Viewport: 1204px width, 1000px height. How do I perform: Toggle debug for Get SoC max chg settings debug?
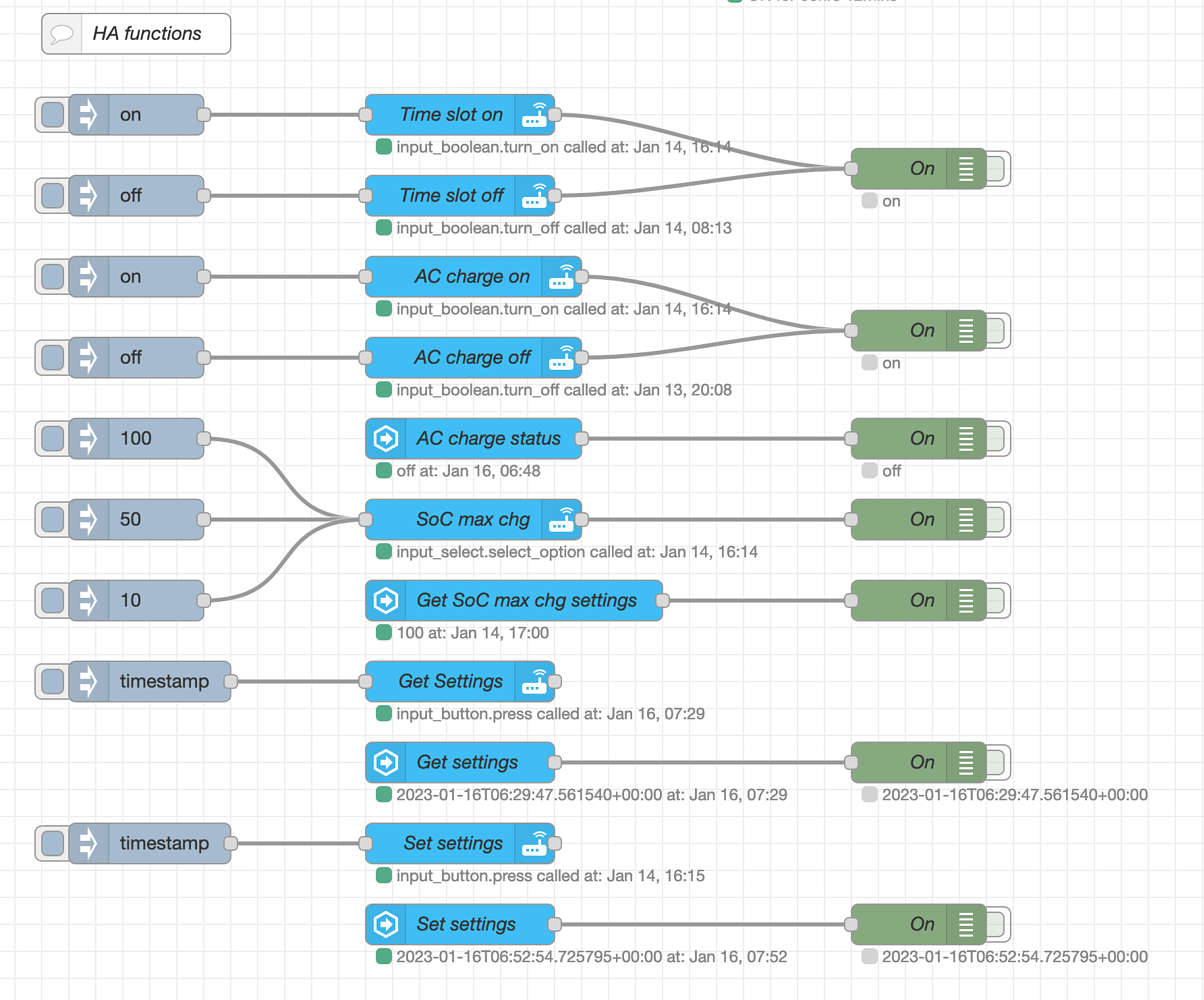click(997, 600)
